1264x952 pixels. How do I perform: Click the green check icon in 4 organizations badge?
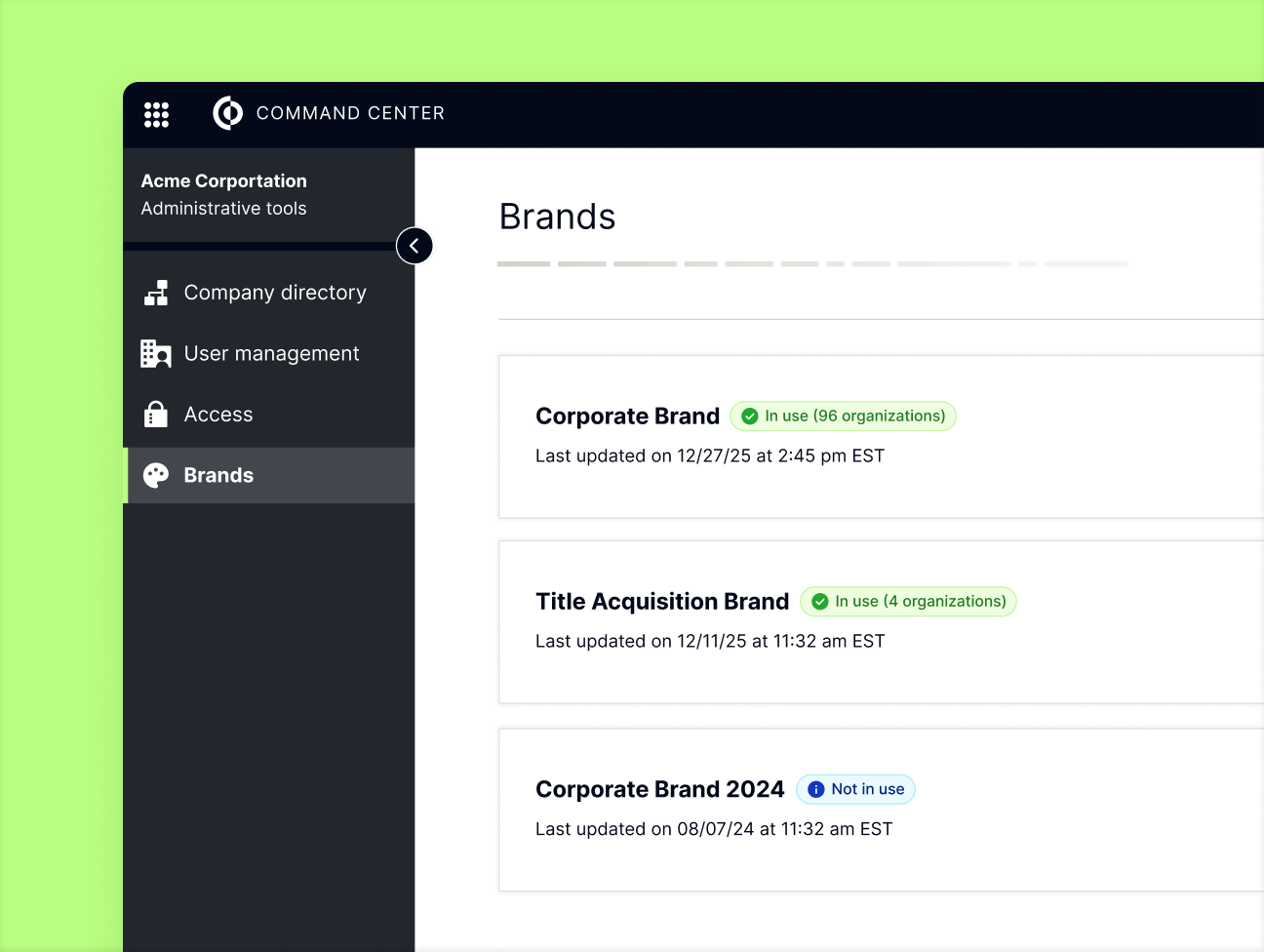pos(820,602)
